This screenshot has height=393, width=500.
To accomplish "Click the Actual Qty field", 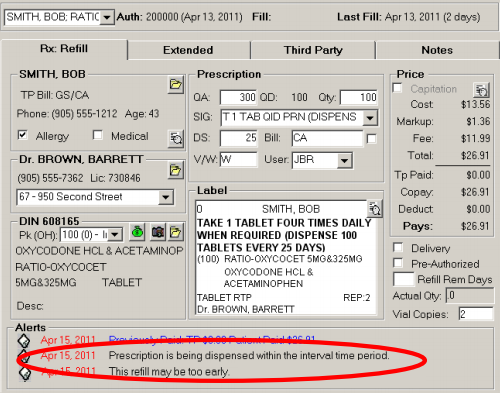I will click(470, 296).
